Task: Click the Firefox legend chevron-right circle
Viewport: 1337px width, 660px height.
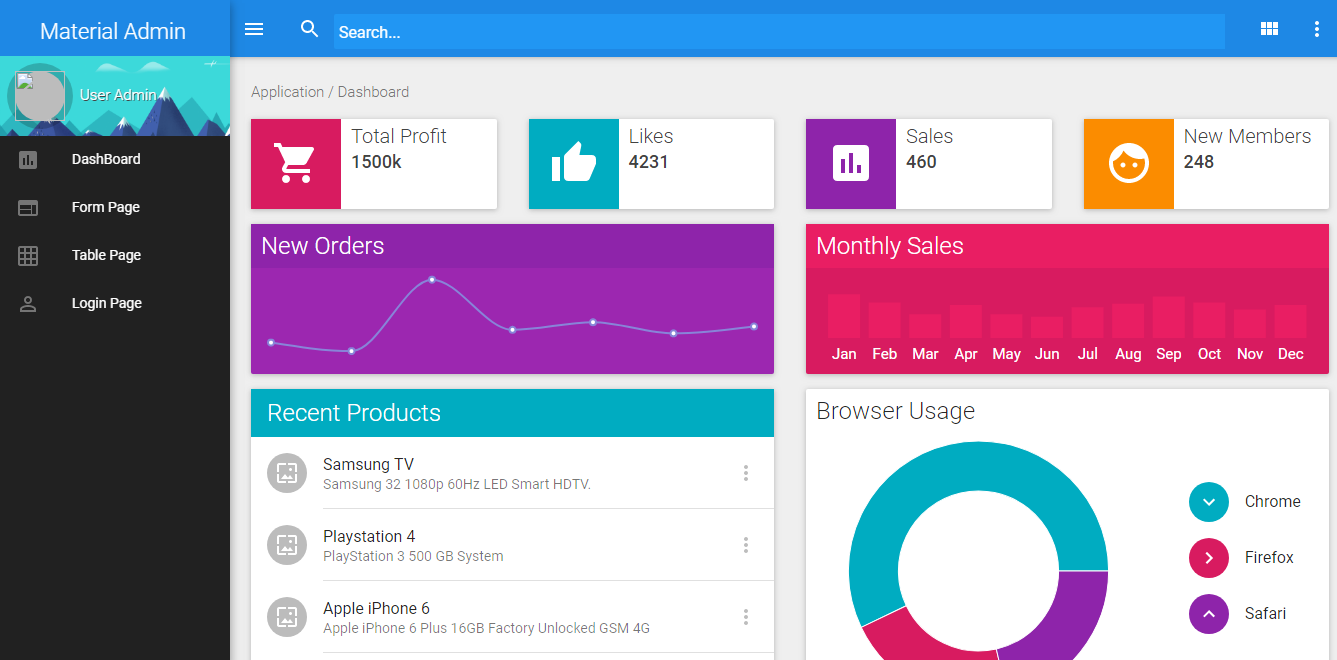Action: [1209, 558]
